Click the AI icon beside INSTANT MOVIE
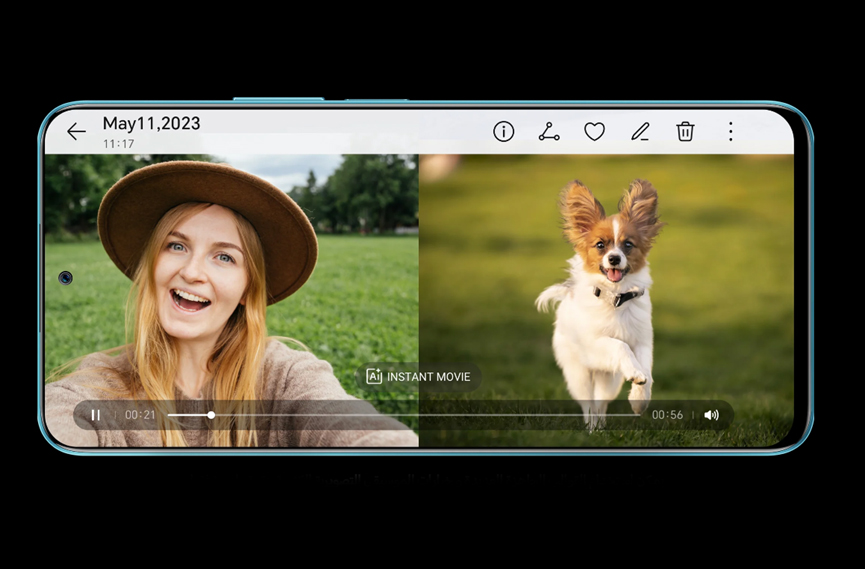865x569 pixels. (374, 377)
